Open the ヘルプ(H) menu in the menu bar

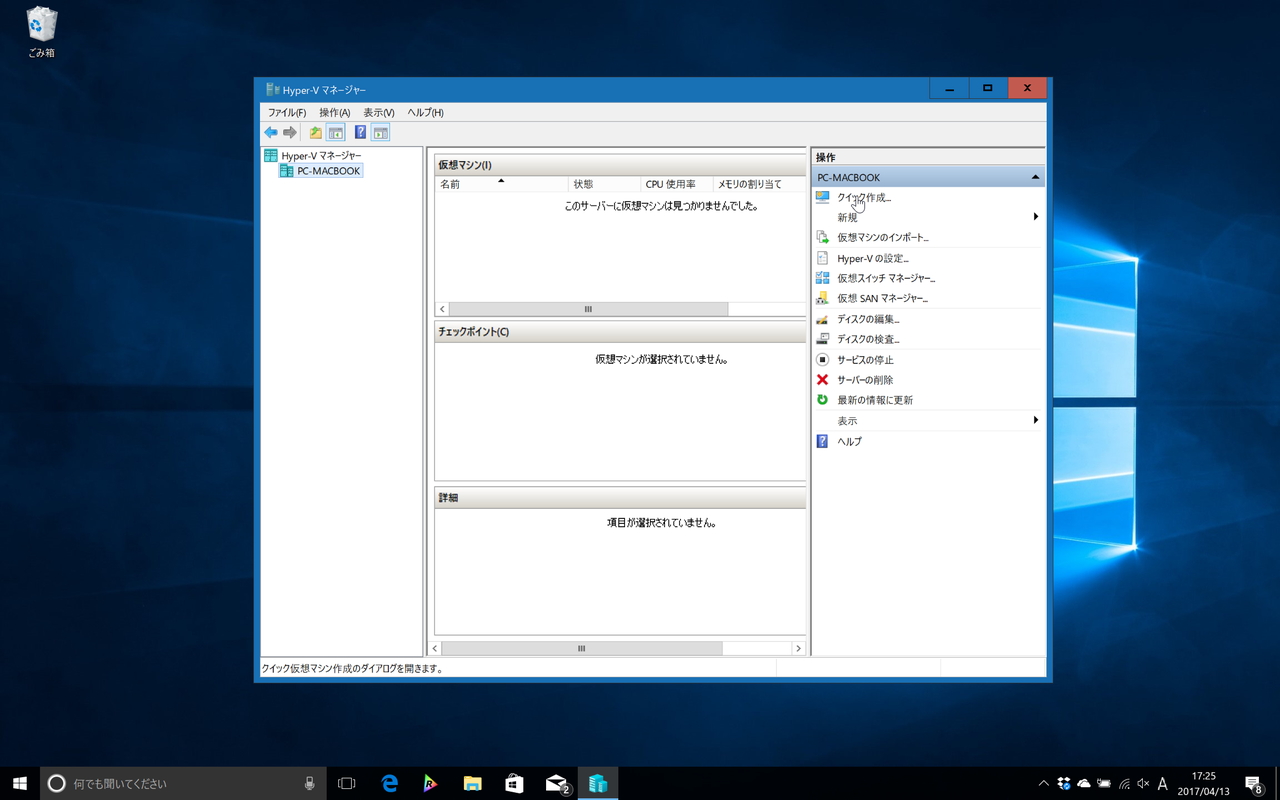[x=425, y=113]
